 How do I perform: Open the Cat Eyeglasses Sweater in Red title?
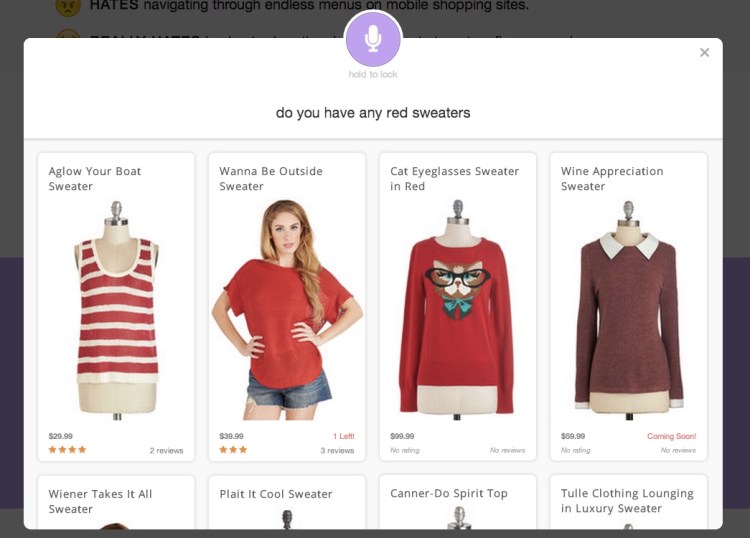(454, 178)
